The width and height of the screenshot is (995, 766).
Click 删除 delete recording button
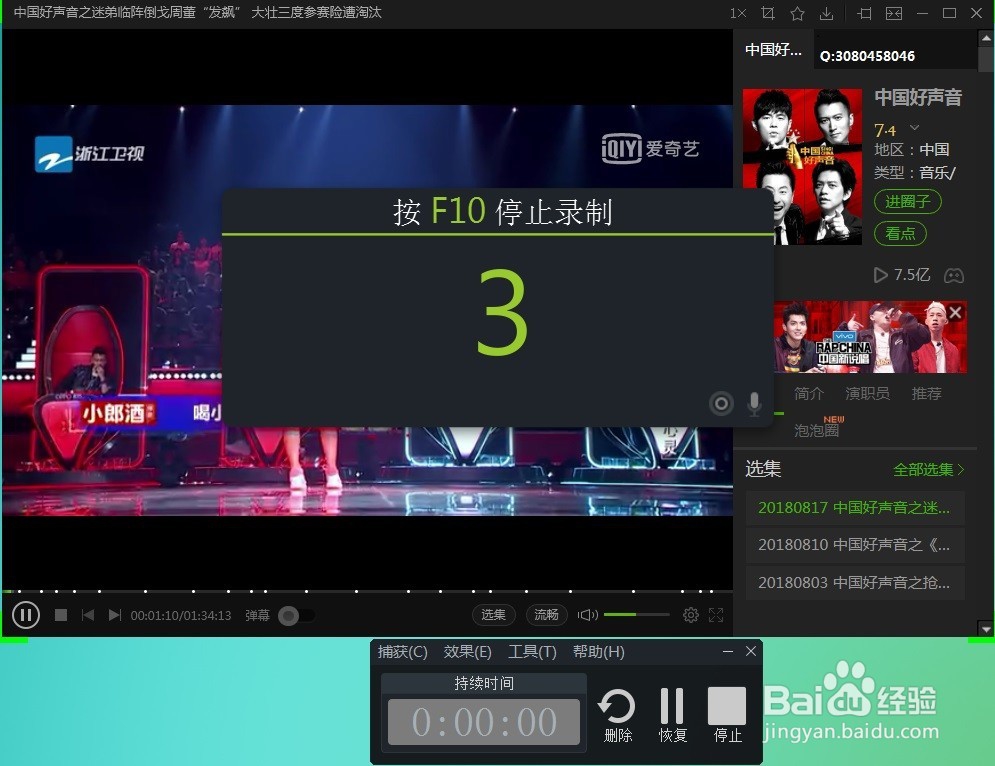(617, 715)
